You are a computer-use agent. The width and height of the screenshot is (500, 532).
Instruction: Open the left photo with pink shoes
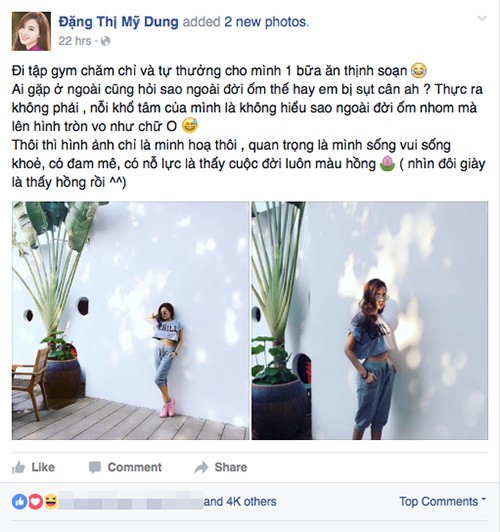131,321
